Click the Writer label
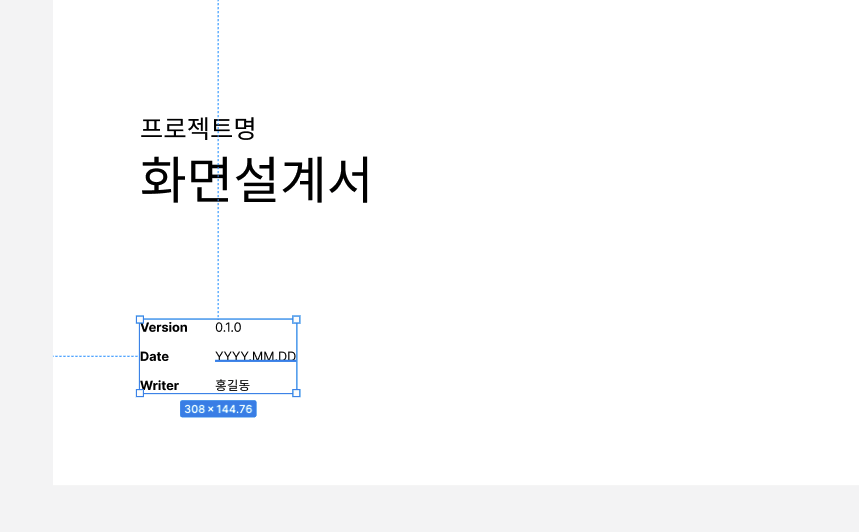This screenshot has width=859, height=532. (x=159, y=386)
